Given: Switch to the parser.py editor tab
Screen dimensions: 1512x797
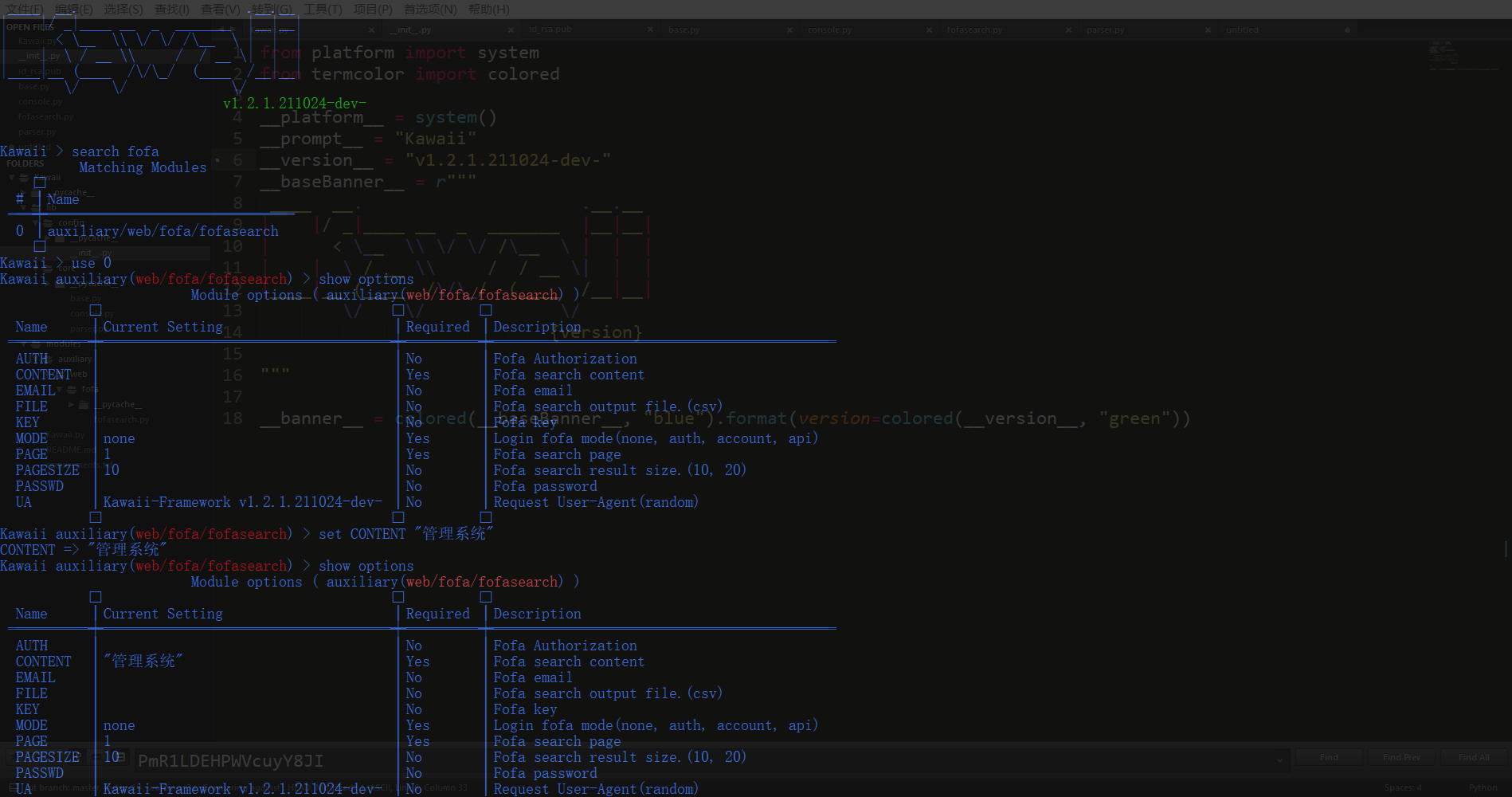Looking at the screenshot, I should point(1147,29).
